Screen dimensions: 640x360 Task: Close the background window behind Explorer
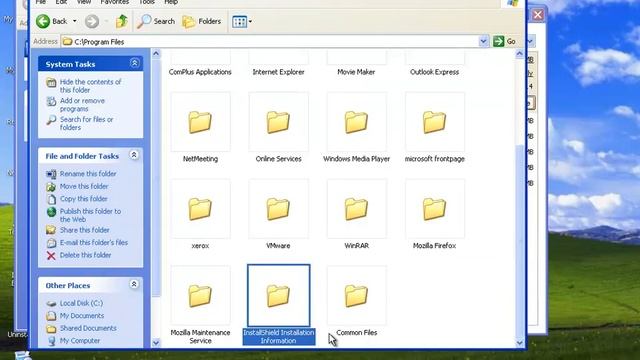point(538,15)
